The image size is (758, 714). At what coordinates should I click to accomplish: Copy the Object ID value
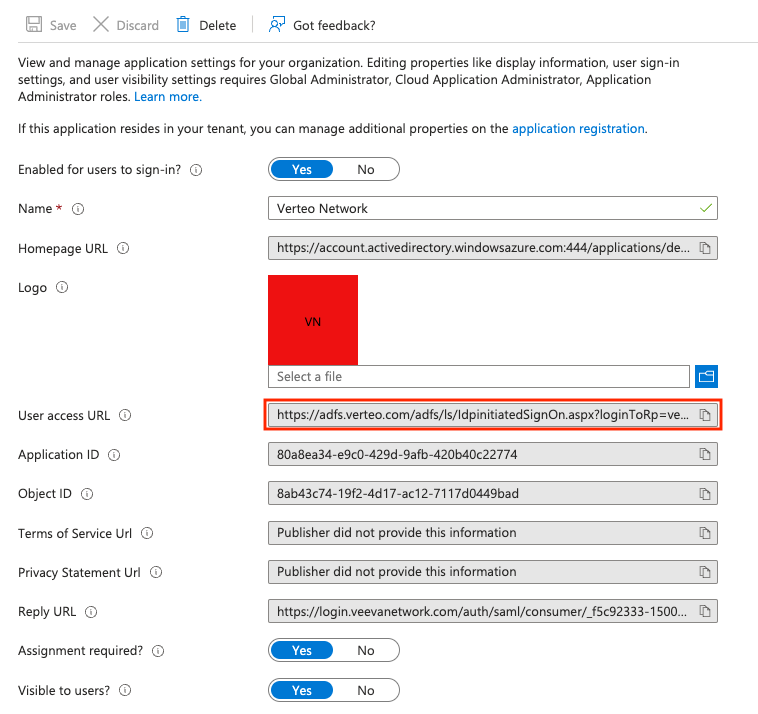(x=705, y=494)
